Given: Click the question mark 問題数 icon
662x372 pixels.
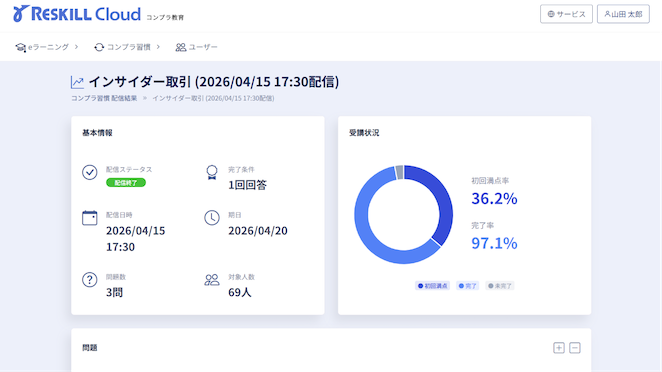Looking at the screenshot, I should coord(90,280).
